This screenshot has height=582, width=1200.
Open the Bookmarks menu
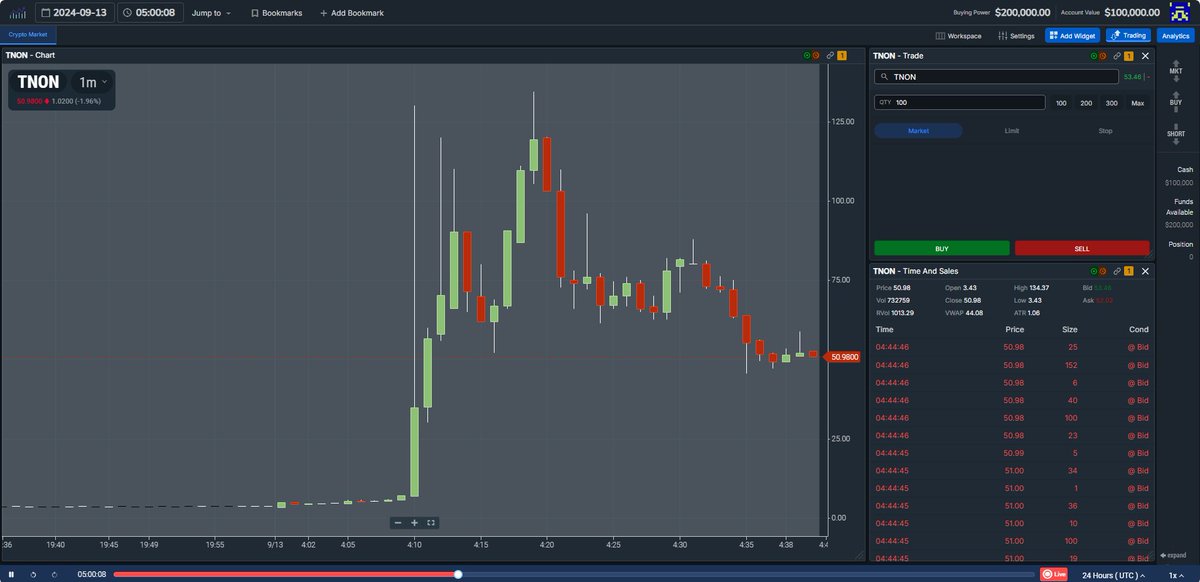coord(276,13)
